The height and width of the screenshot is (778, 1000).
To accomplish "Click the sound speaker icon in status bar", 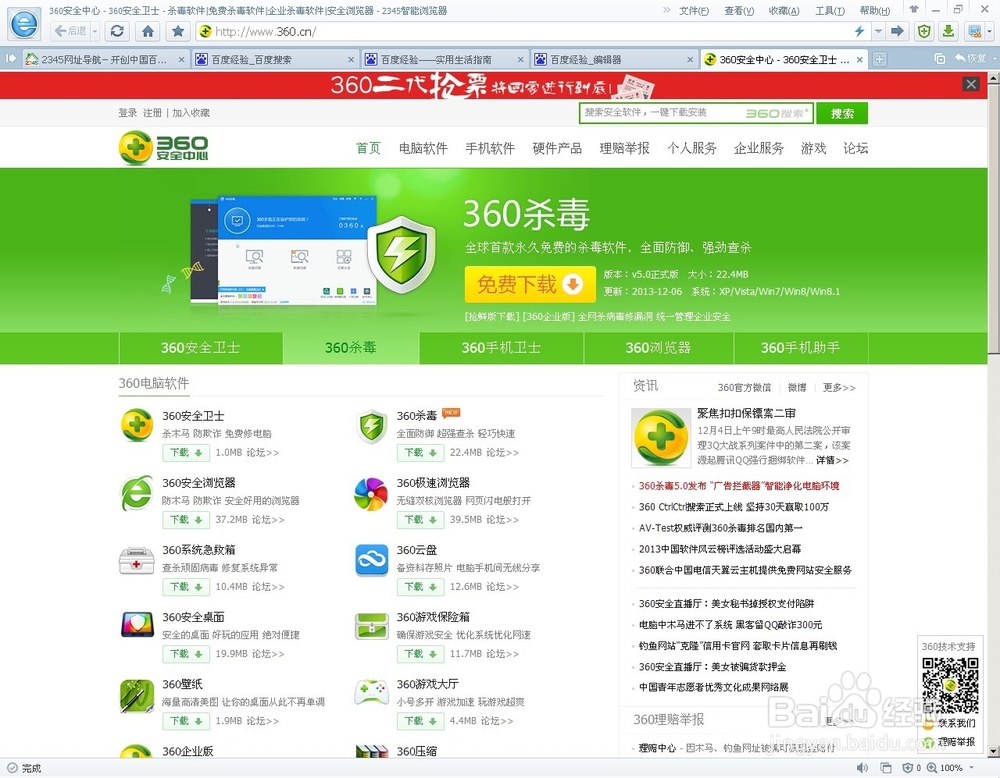I will (862, 768).
